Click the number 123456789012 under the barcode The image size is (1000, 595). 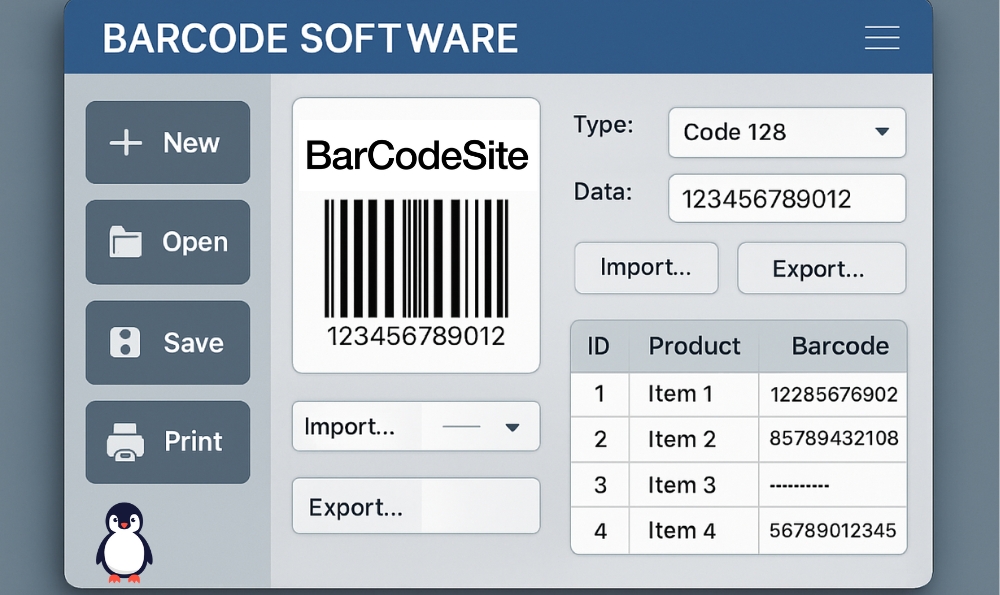click(416, 336)
